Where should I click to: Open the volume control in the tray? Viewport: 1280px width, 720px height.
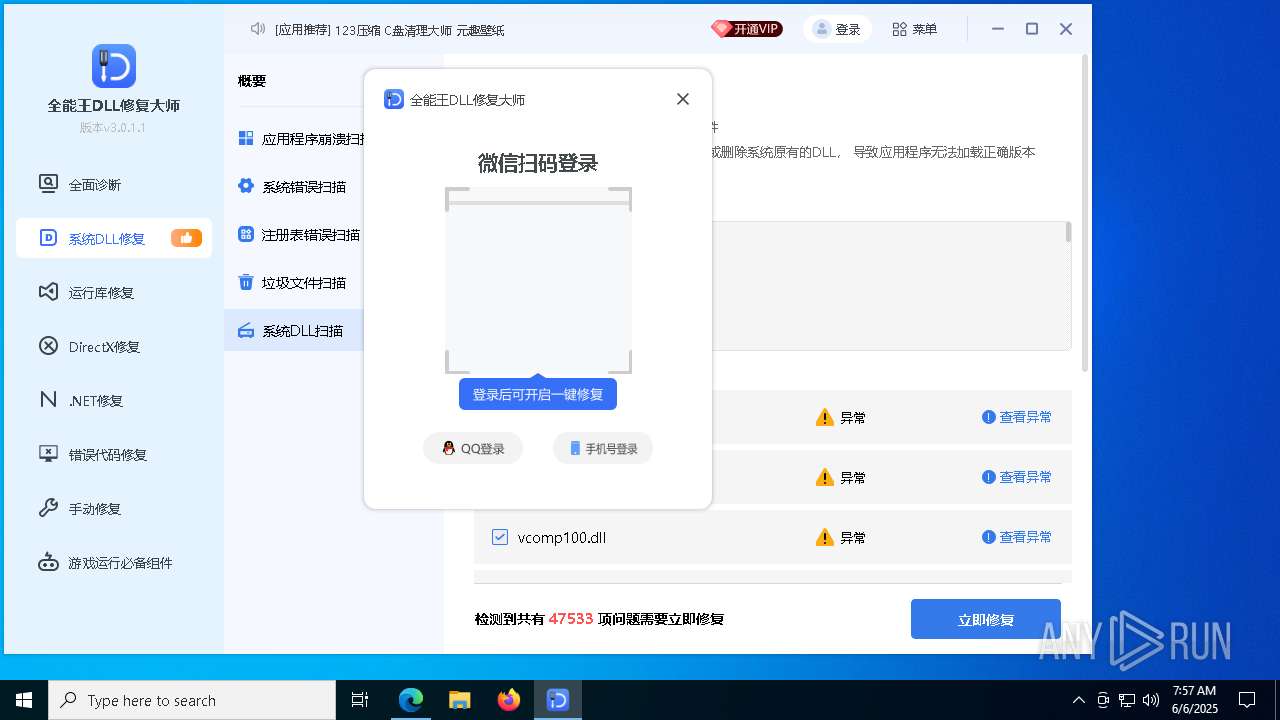point(1151,700)
